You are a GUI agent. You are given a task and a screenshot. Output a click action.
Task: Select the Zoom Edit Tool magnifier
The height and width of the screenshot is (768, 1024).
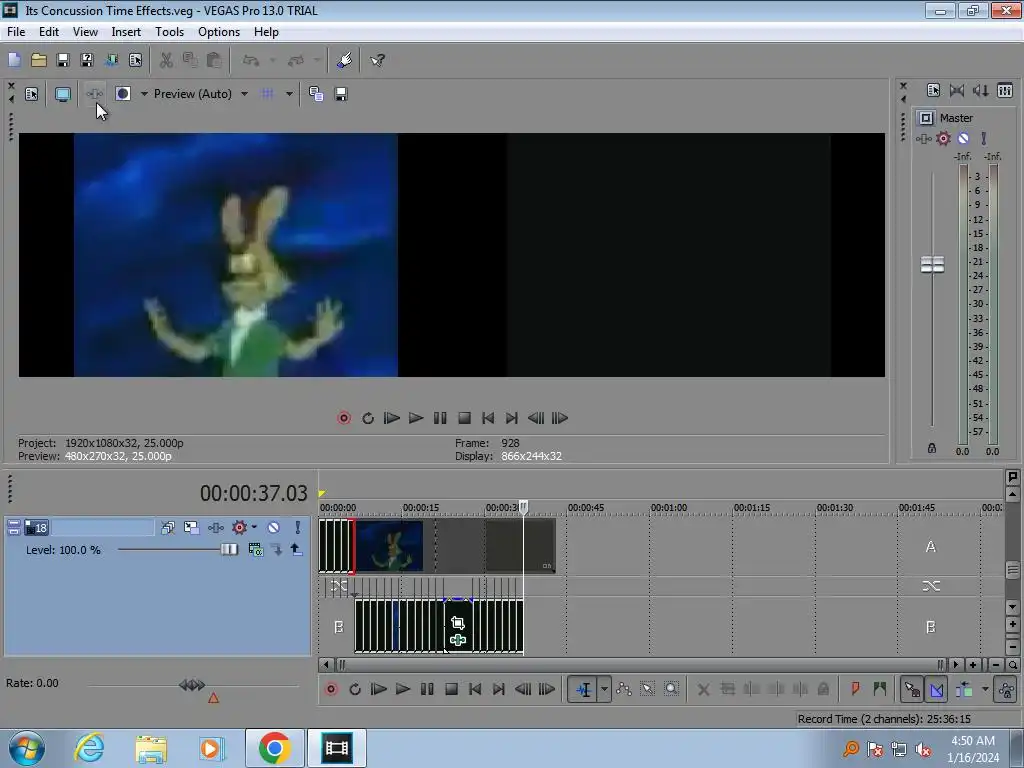coord(671,690)
